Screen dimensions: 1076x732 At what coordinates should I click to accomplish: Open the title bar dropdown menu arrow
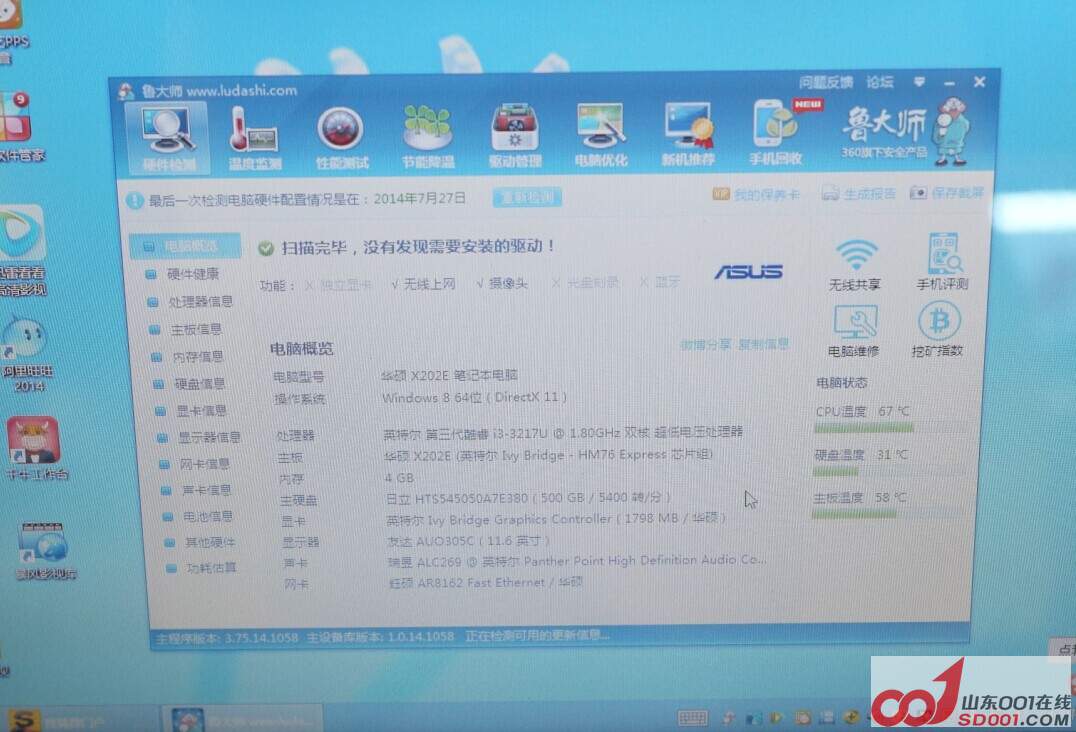pos(919,82)
